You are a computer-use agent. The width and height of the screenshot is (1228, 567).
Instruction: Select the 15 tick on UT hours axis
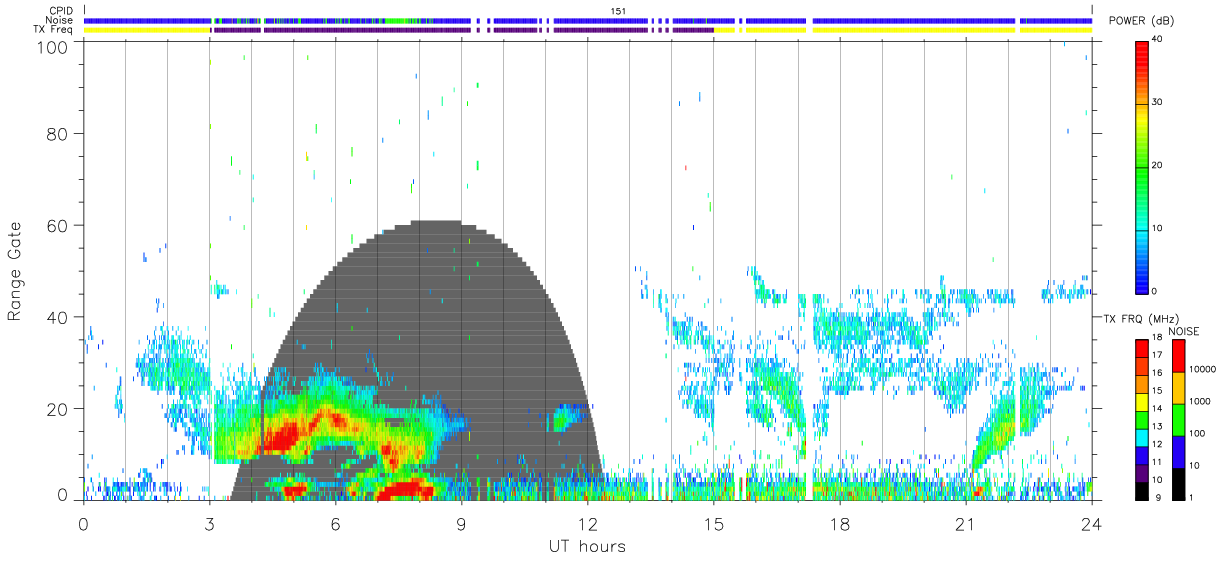click(x=713, y=523)
